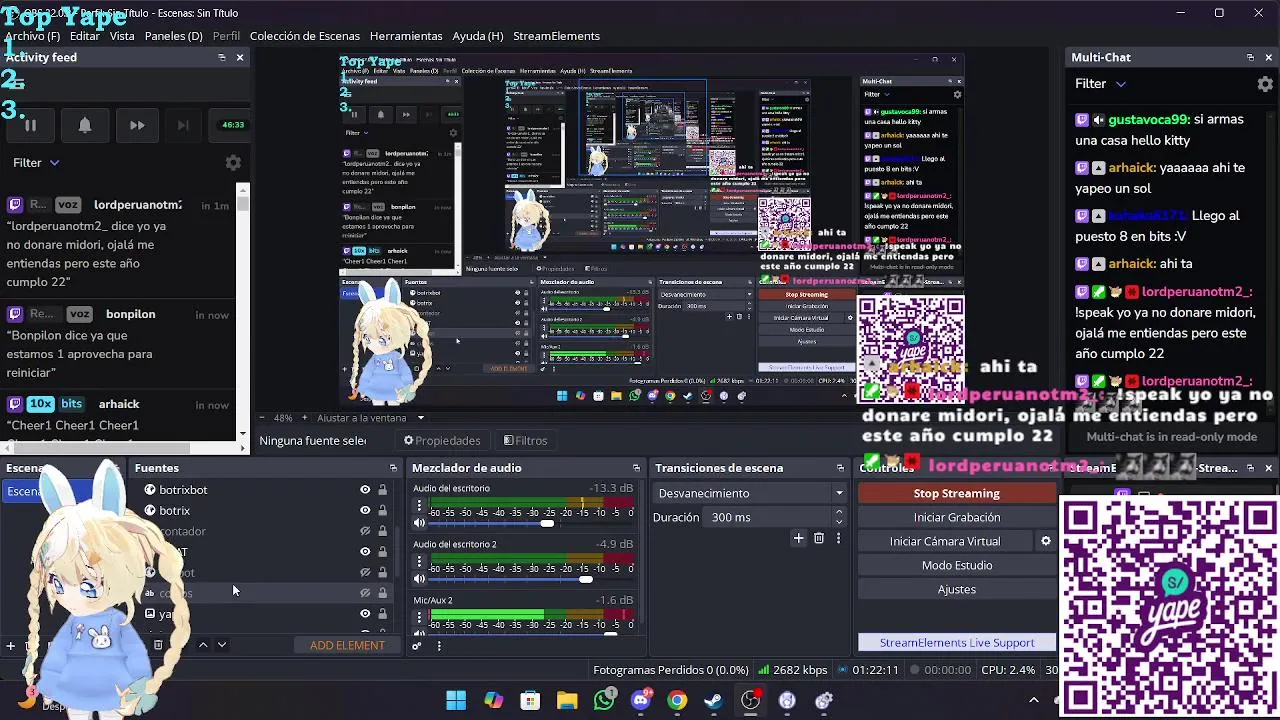Open the Desvanecimiento transition dropdown
This screenshot has width=1280, height=720.
750,493
